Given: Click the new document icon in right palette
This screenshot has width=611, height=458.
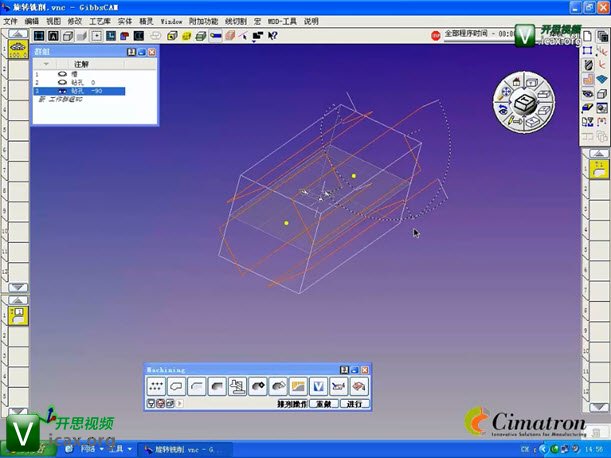Looking at the screenshot, I should coord(588,37).
